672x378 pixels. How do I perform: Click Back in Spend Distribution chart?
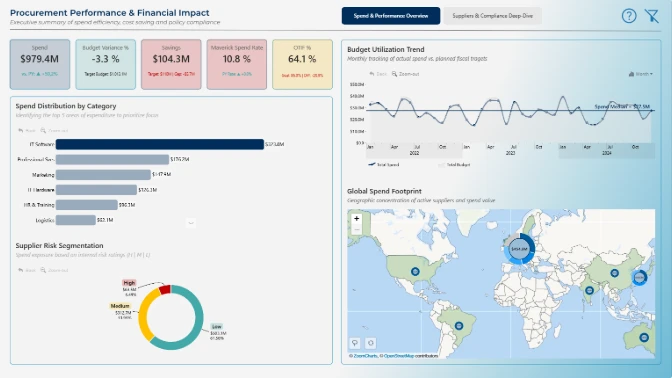[x=27, y=131]
